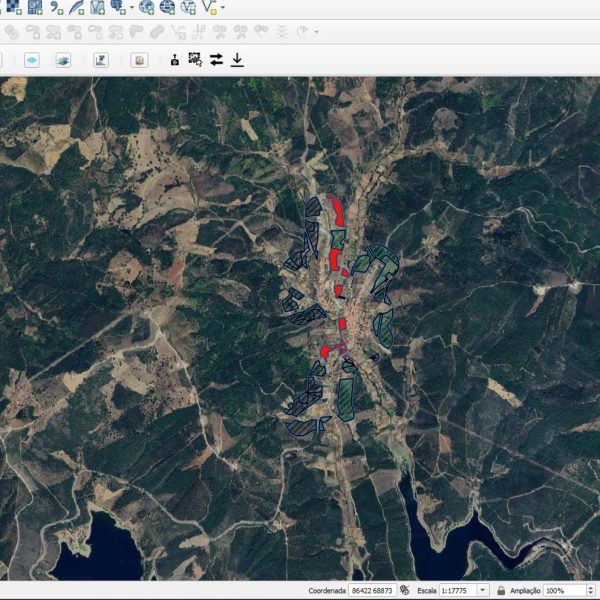600x600 pixels.
Task: Click the Add Mesh Layer icon
Action: (x=35, y=7)
